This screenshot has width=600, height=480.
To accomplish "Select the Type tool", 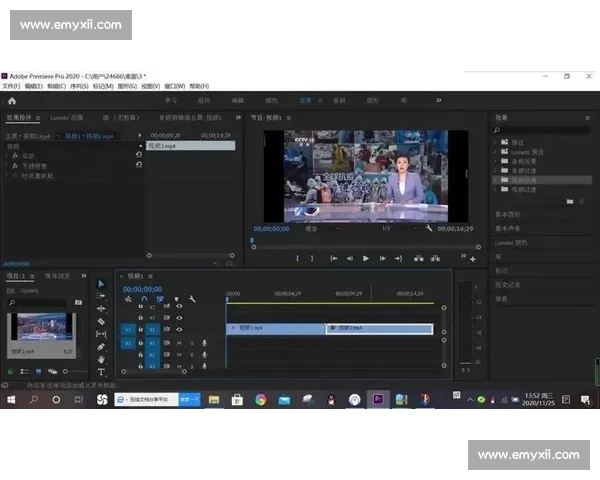I will click(101, 372).
